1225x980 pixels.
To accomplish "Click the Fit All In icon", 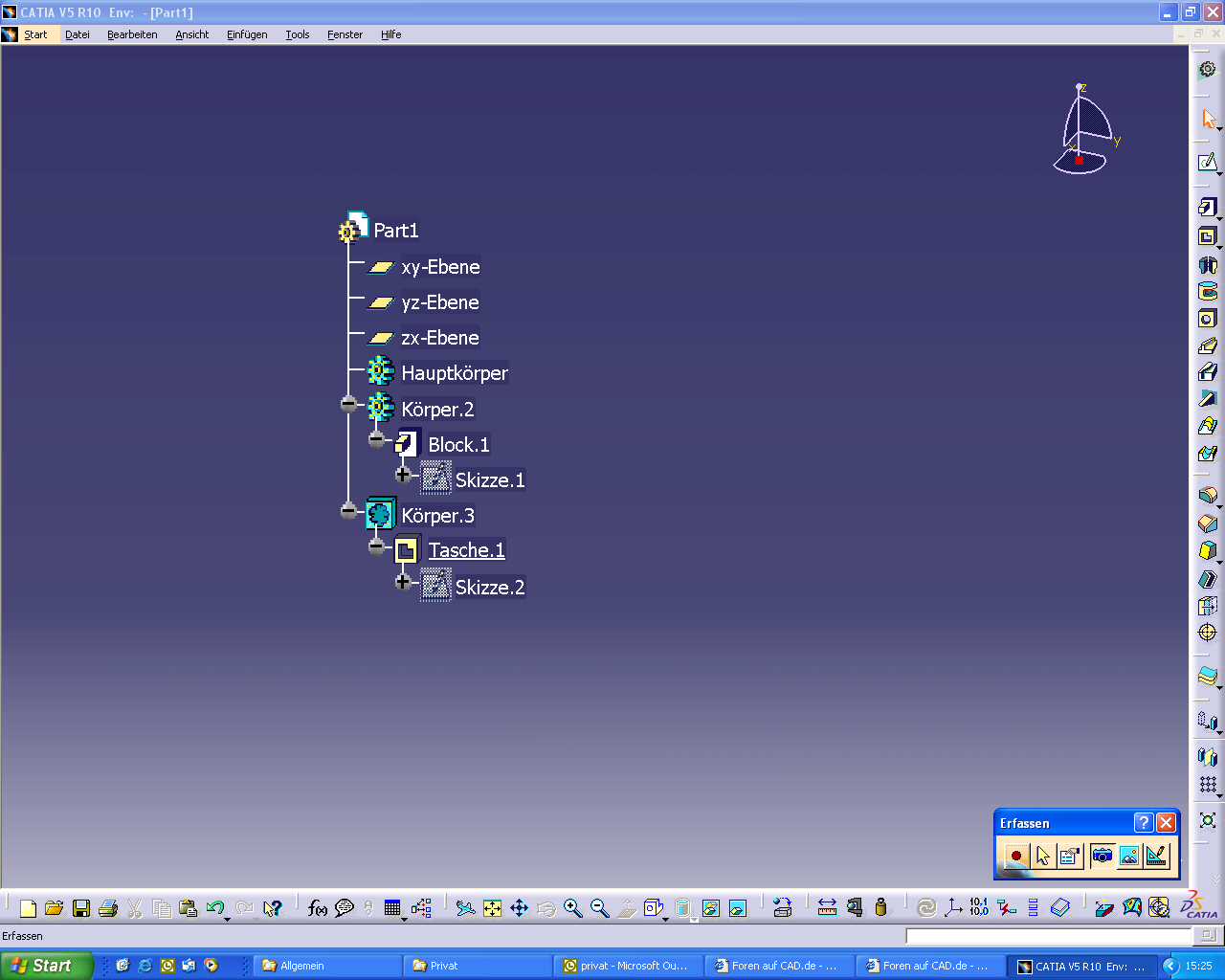I will coord(493,908).
